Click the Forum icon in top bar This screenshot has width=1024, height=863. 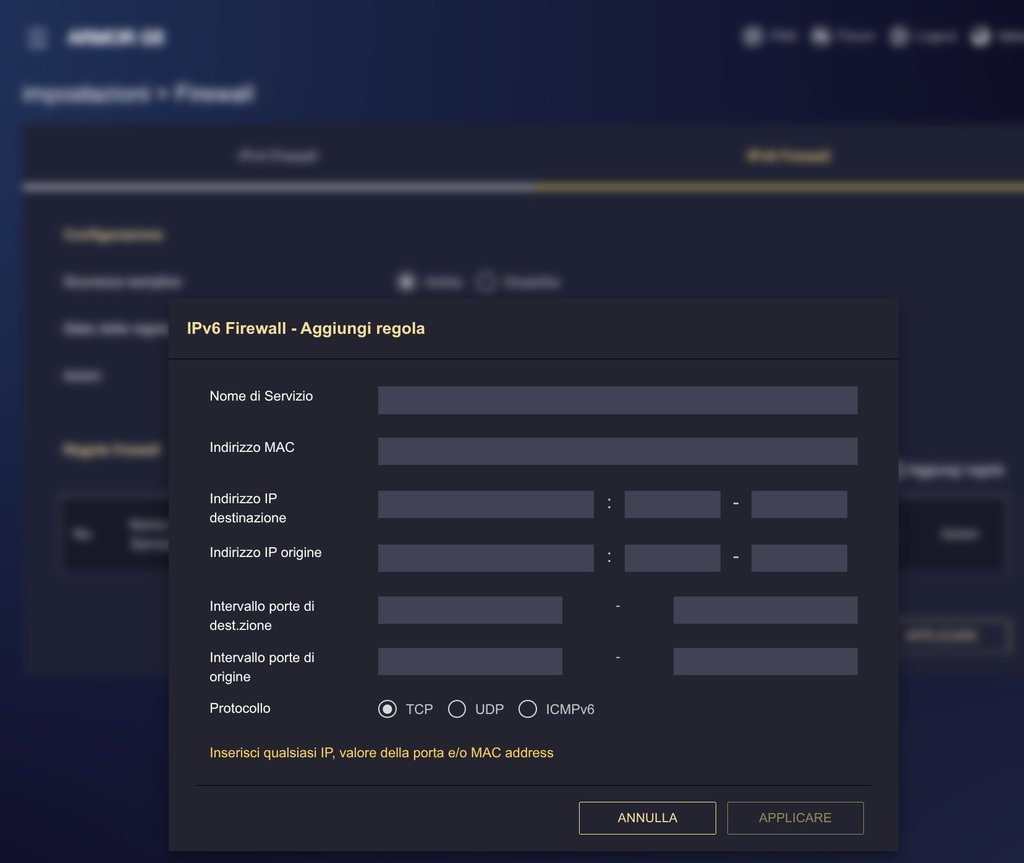point(821,37)
